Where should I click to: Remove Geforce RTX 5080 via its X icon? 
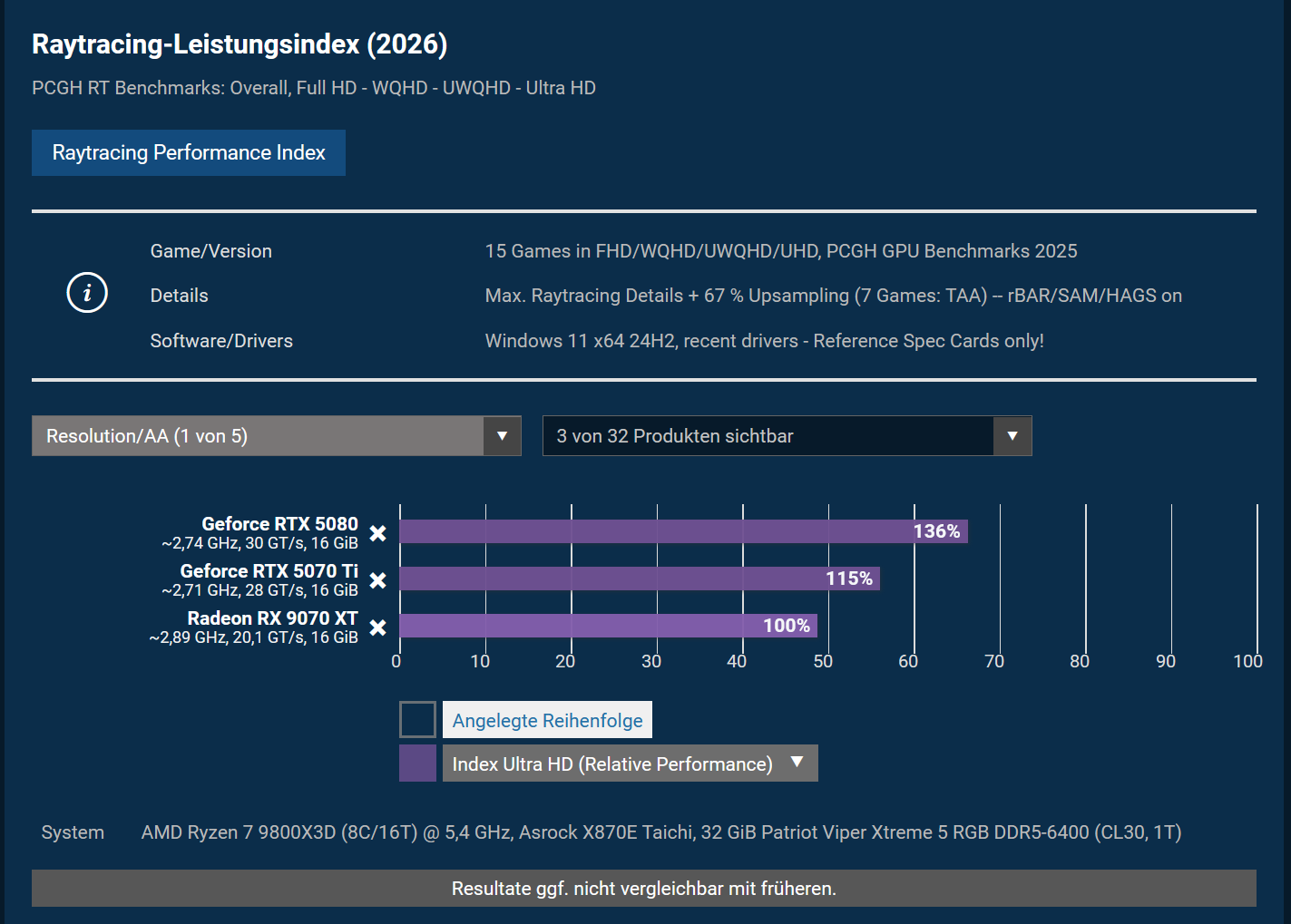pyautogui.click(x=378, y=533)
